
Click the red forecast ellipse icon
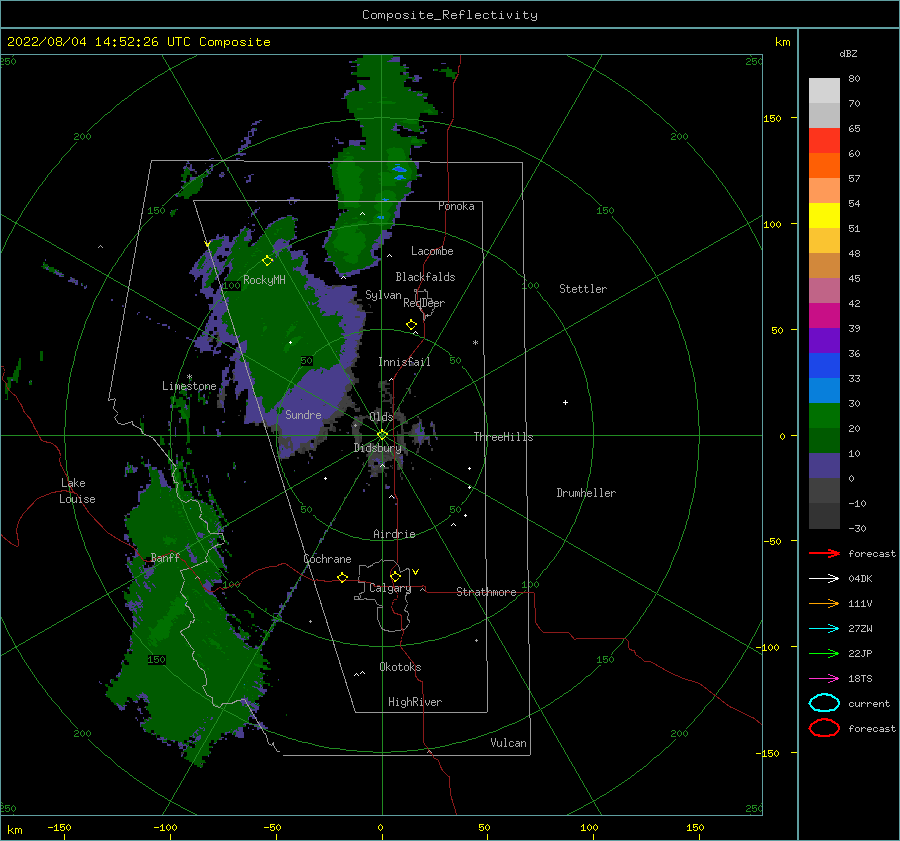(x=824, y=728)
